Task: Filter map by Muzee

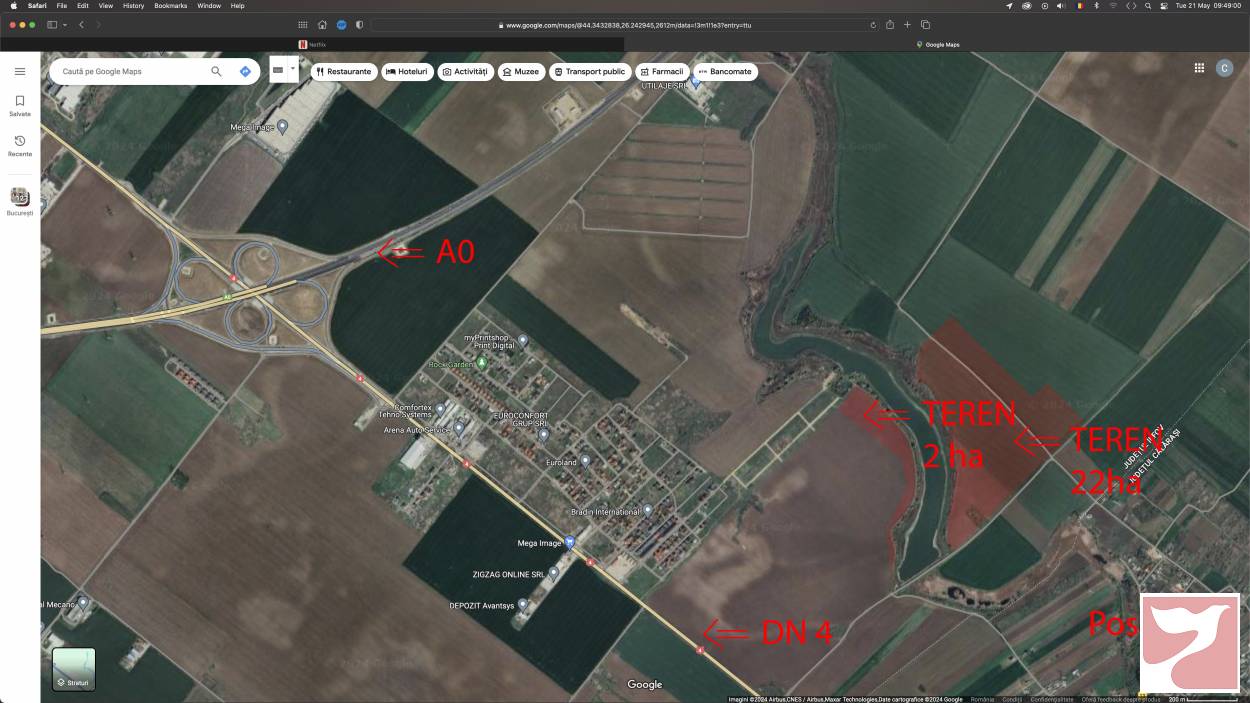Action: pyautogui.click(x=521, y=72)
